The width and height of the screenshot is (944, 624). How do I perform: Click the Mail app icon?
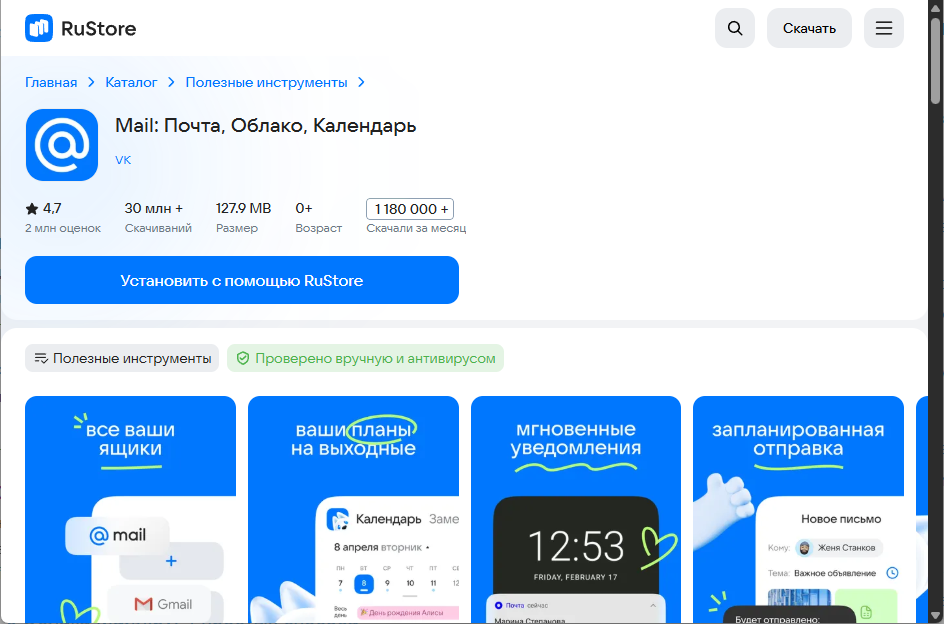(x=61, y=145)
